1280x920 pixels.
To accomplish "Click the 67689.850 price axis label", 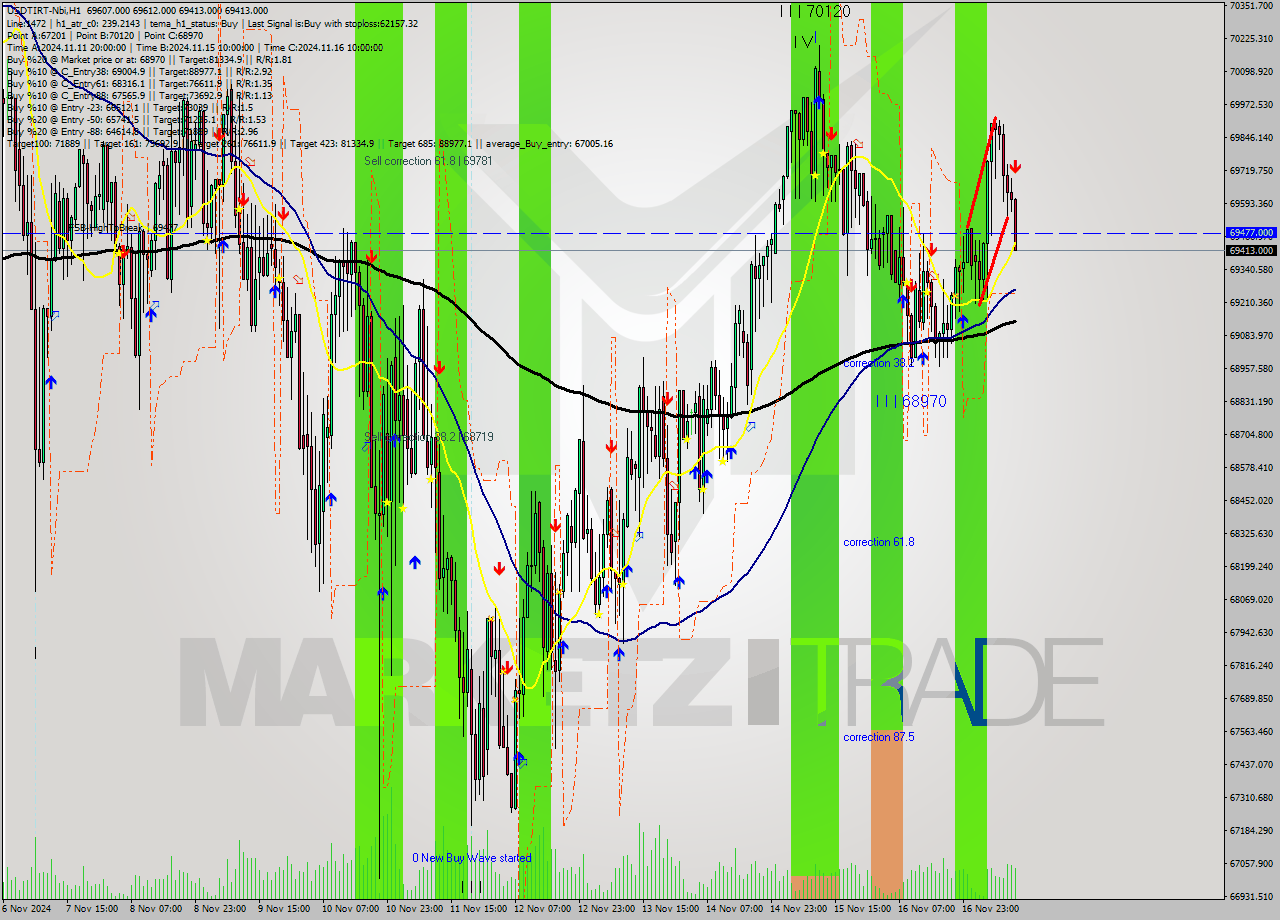I will pos(1251,698).
